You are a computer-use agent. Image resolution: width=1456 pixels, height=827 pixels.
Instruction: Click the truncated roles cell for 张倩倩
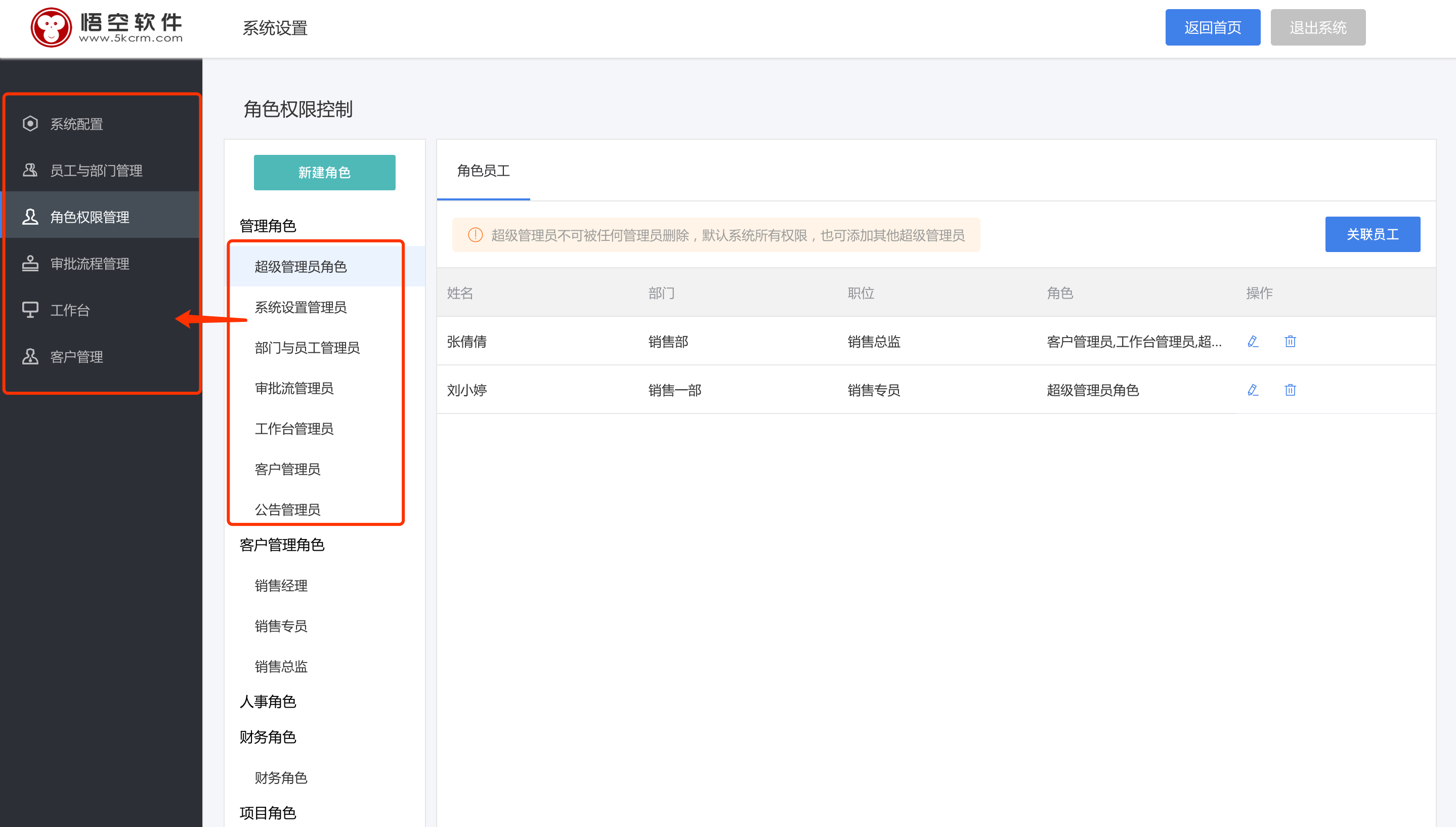point(1134,341)
